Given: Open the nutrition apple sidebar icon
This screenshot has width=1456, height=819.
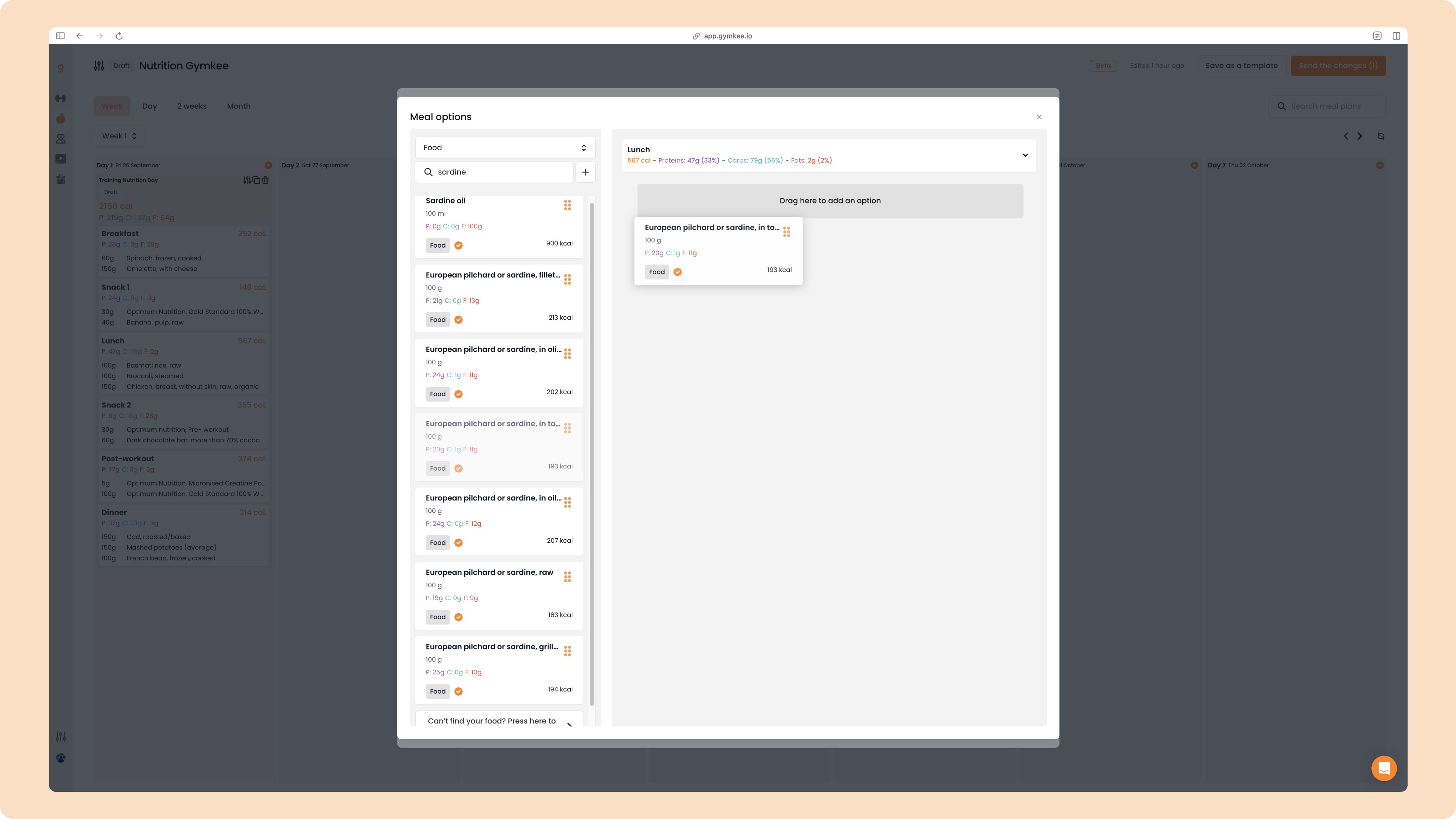Looking at the screenshot, I should [60, 118].
